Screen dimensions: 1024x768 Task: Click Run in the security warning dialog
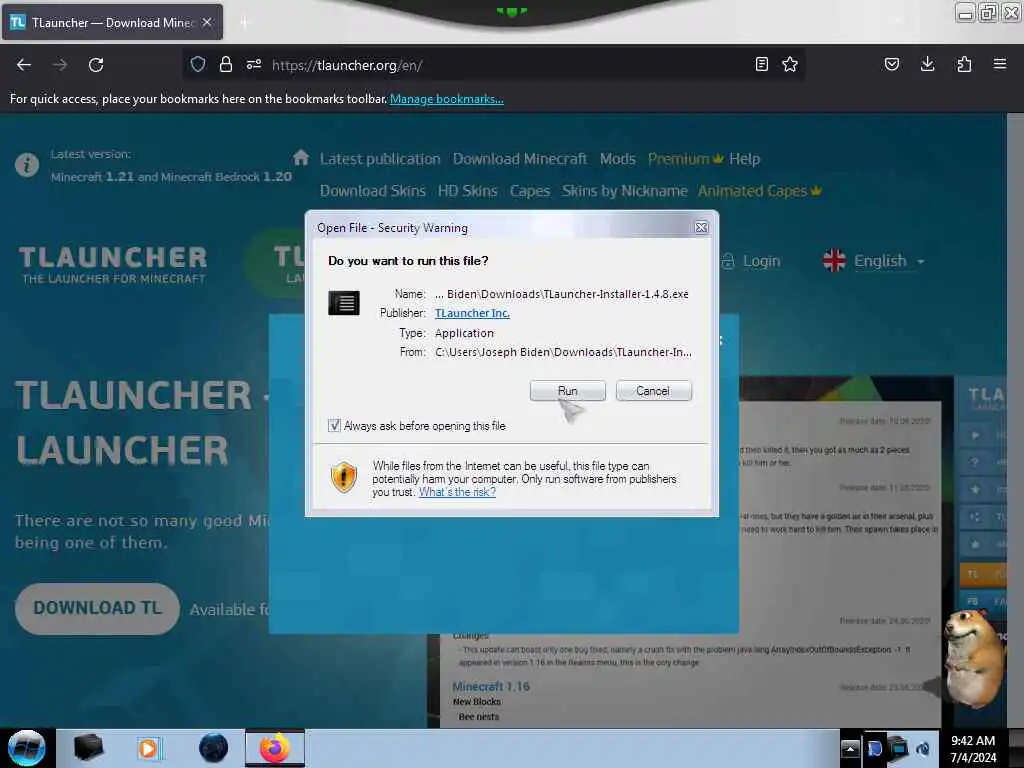coord(568,391)
